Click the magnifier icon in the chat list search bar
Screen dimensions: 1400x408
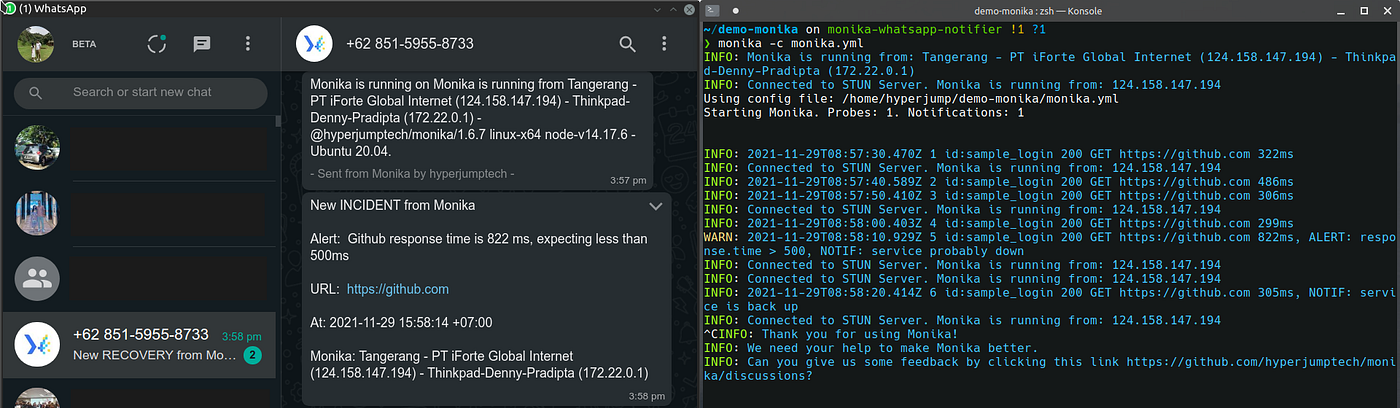[36, 93]
